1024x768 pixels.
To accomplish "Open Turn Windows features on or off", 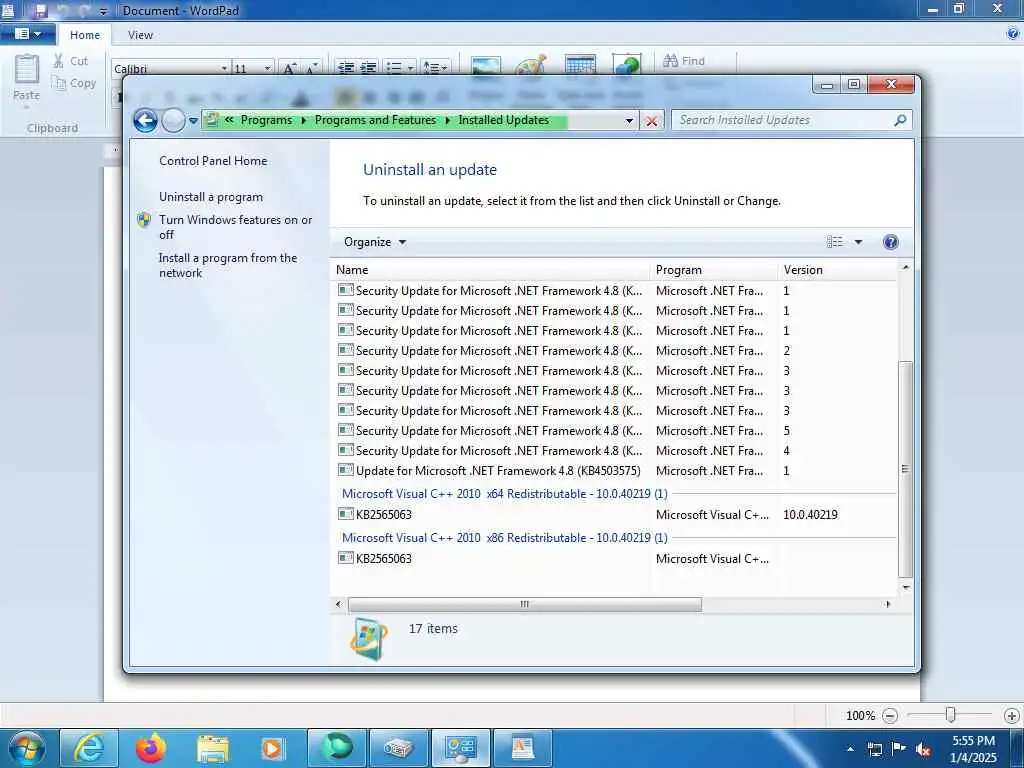I will pyautogui.click(x=235, y=227).
